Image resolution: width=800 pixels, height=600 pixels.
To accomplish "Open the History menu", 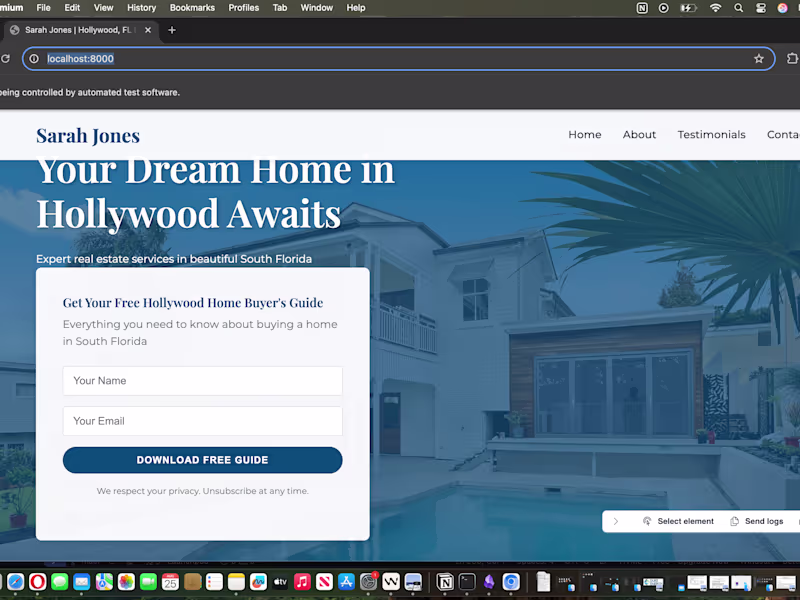I will point(141,8).
